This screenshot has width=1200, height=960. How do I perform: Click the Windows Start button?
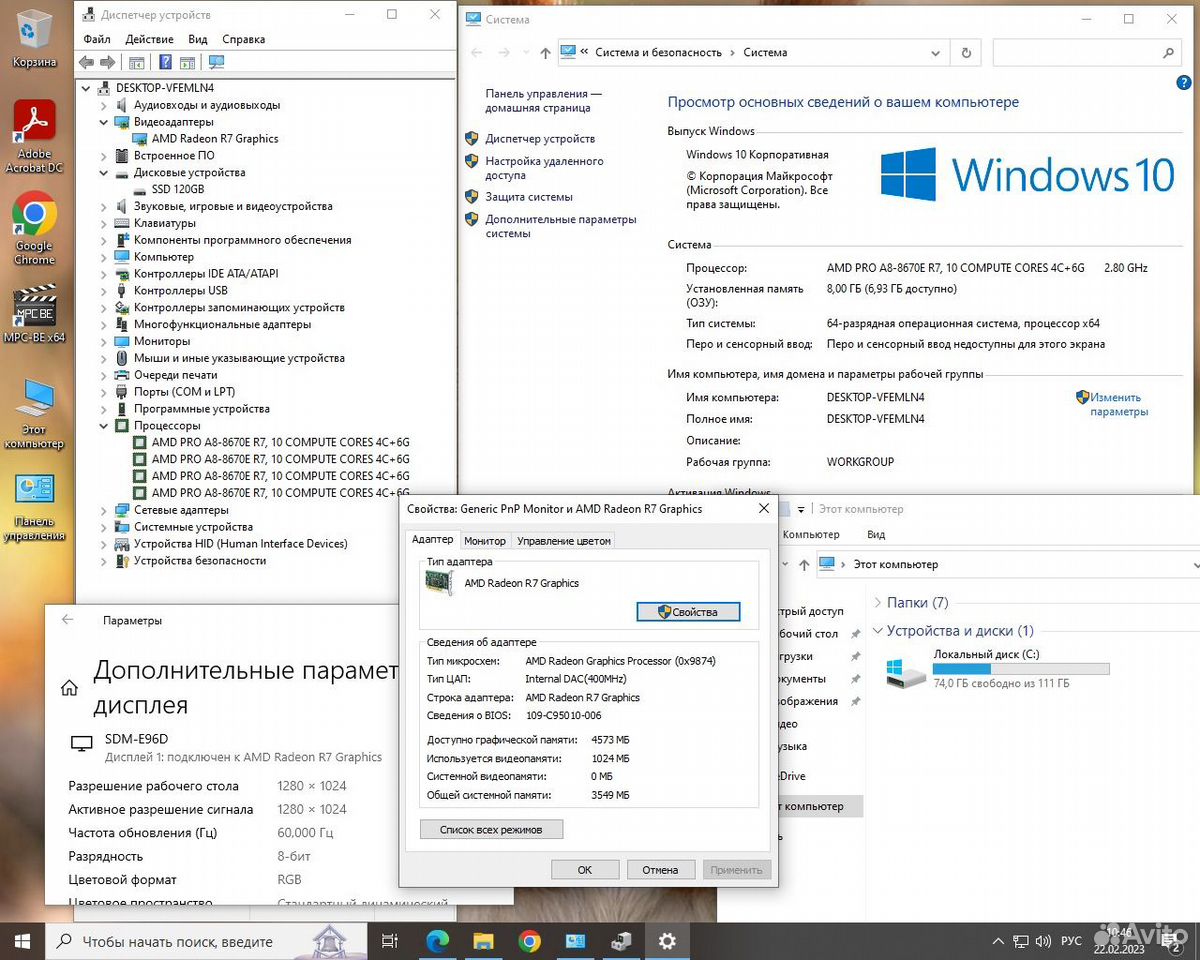(x=22, y=941)
